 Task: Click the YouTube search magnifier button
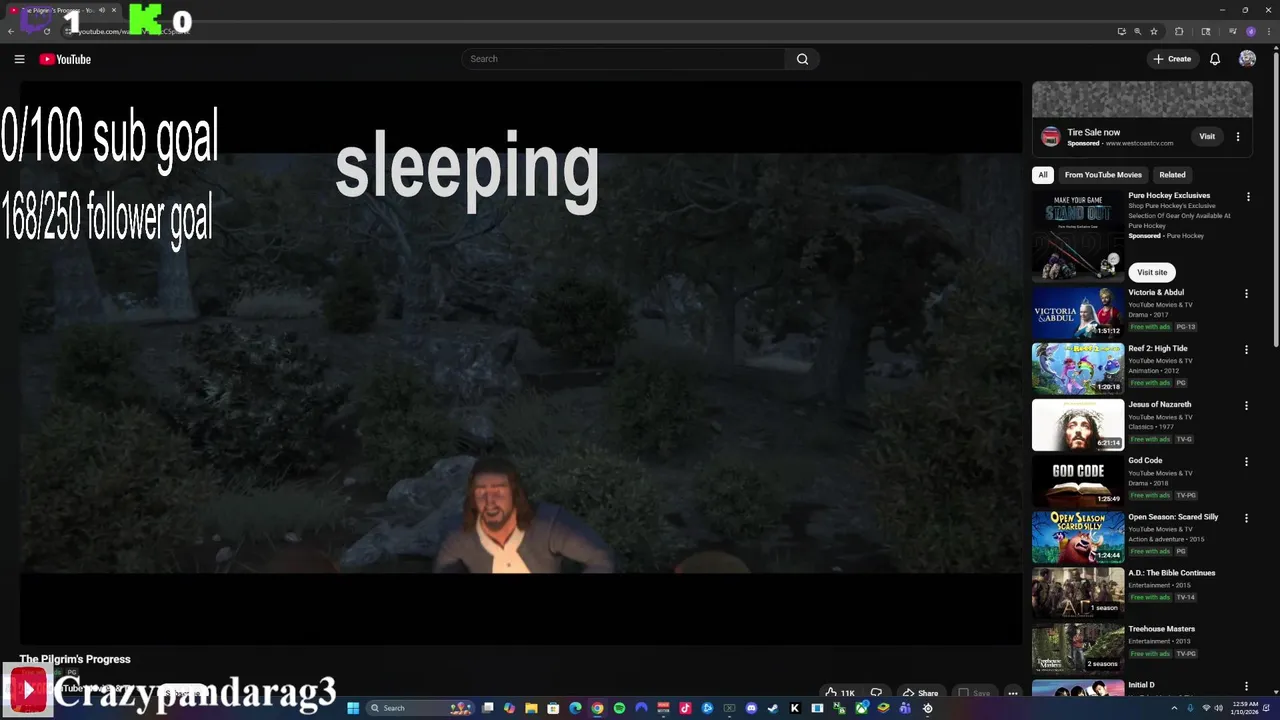point(802,59)
